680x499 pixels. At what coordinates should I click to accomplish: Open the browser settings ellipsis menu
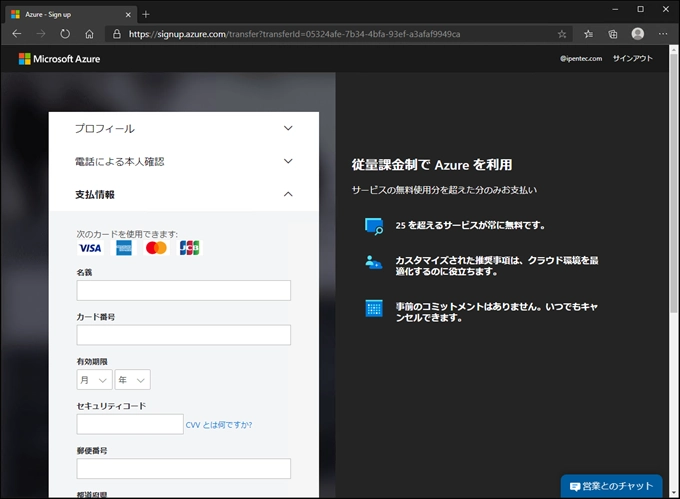coord(663,34)
